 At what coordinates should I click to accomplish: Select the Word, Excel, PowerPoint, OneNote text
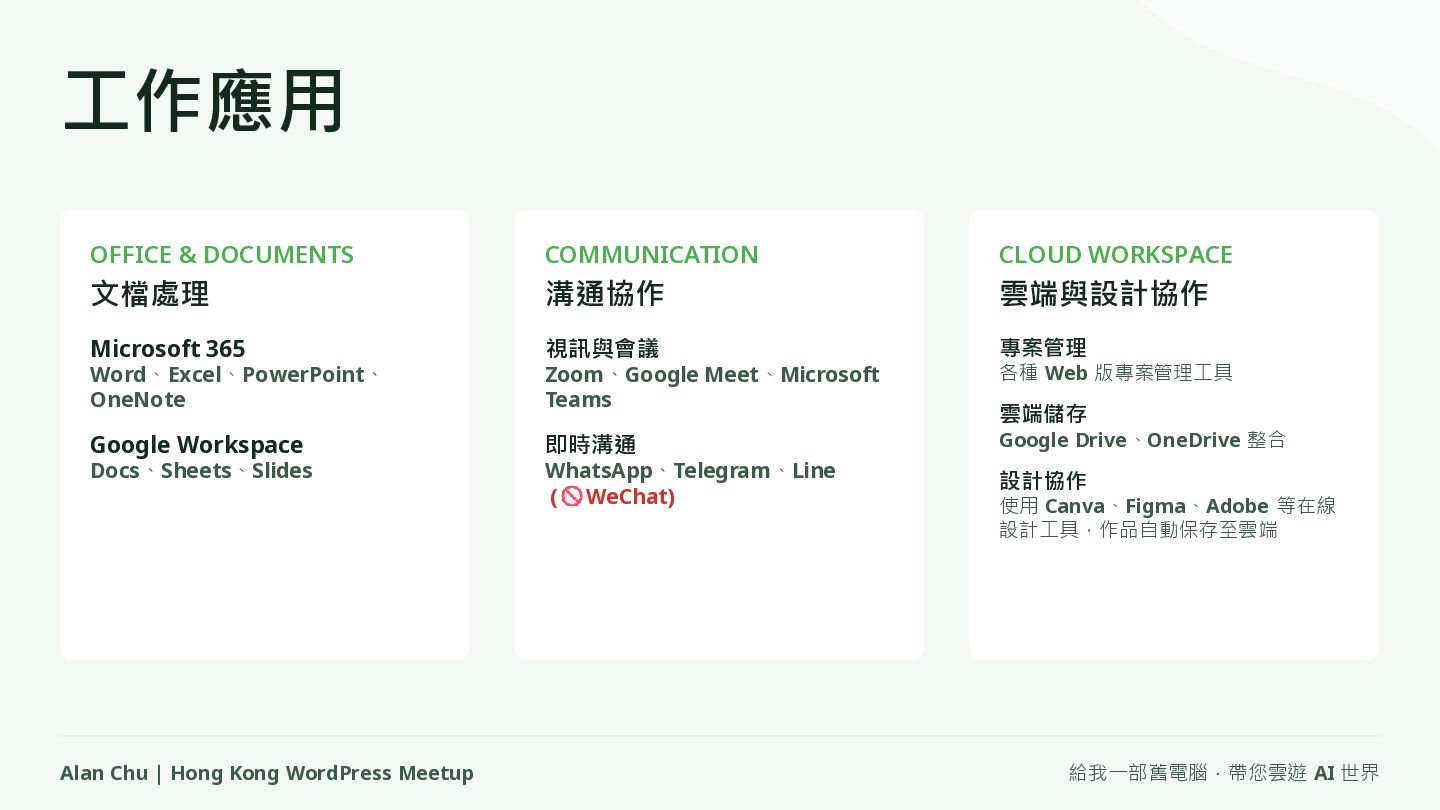pos(236,387)
